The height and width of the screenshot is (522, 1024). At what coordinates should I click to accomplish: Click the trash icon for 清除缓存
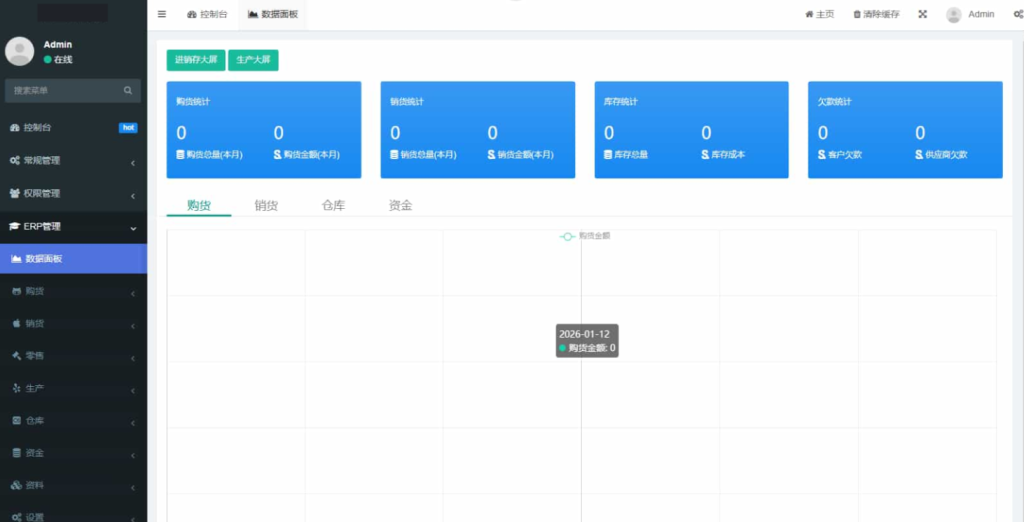[x=857, y=14]
